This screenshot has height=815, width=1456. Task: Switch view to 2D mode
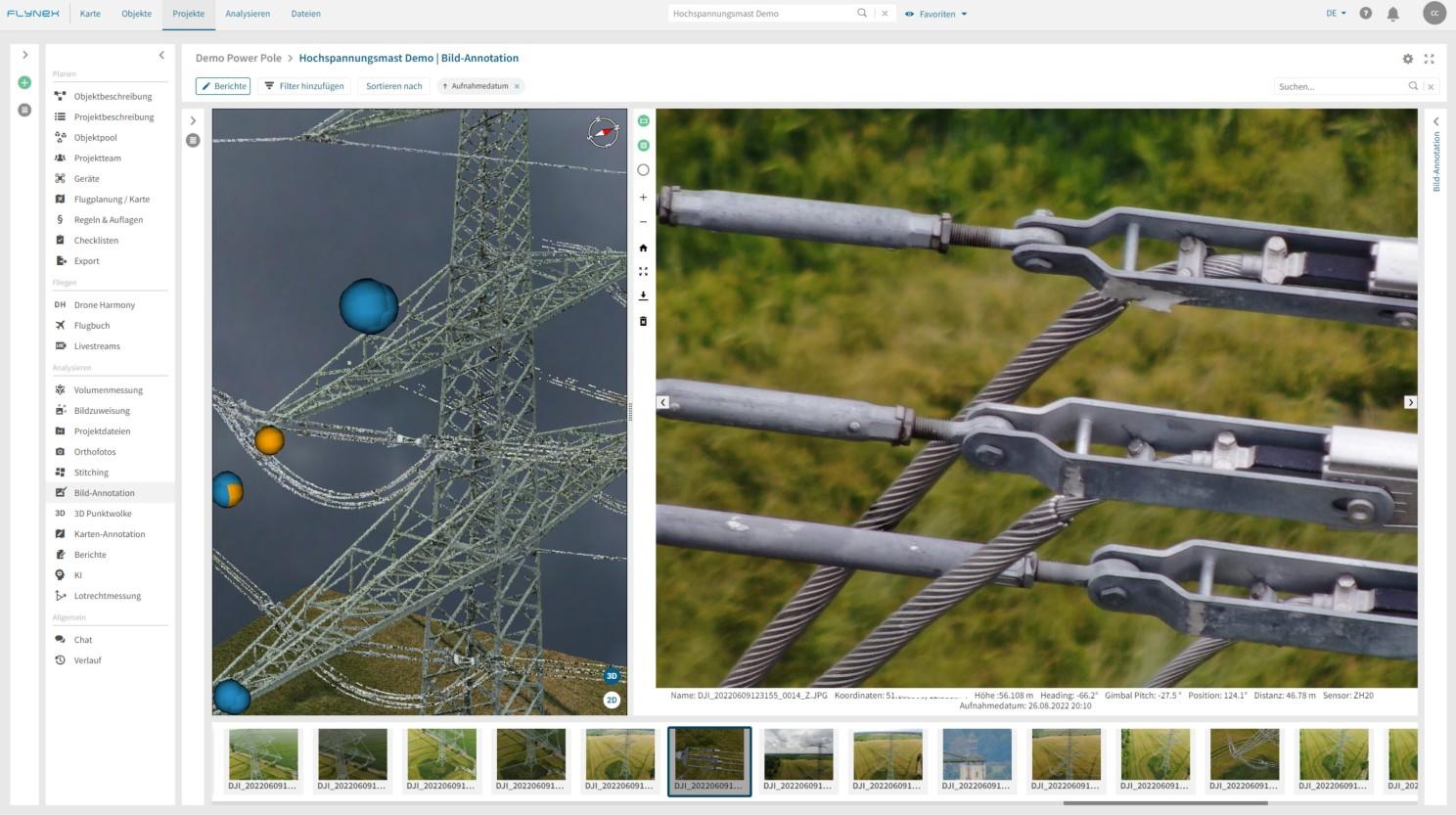(612, 700)
